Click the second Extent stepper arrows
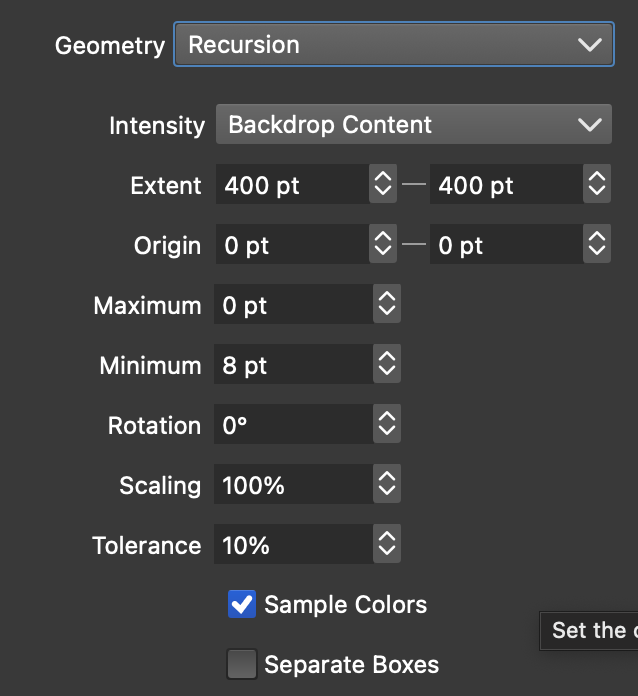This screenshot has width=638, height=696. (x=597, y=185)
